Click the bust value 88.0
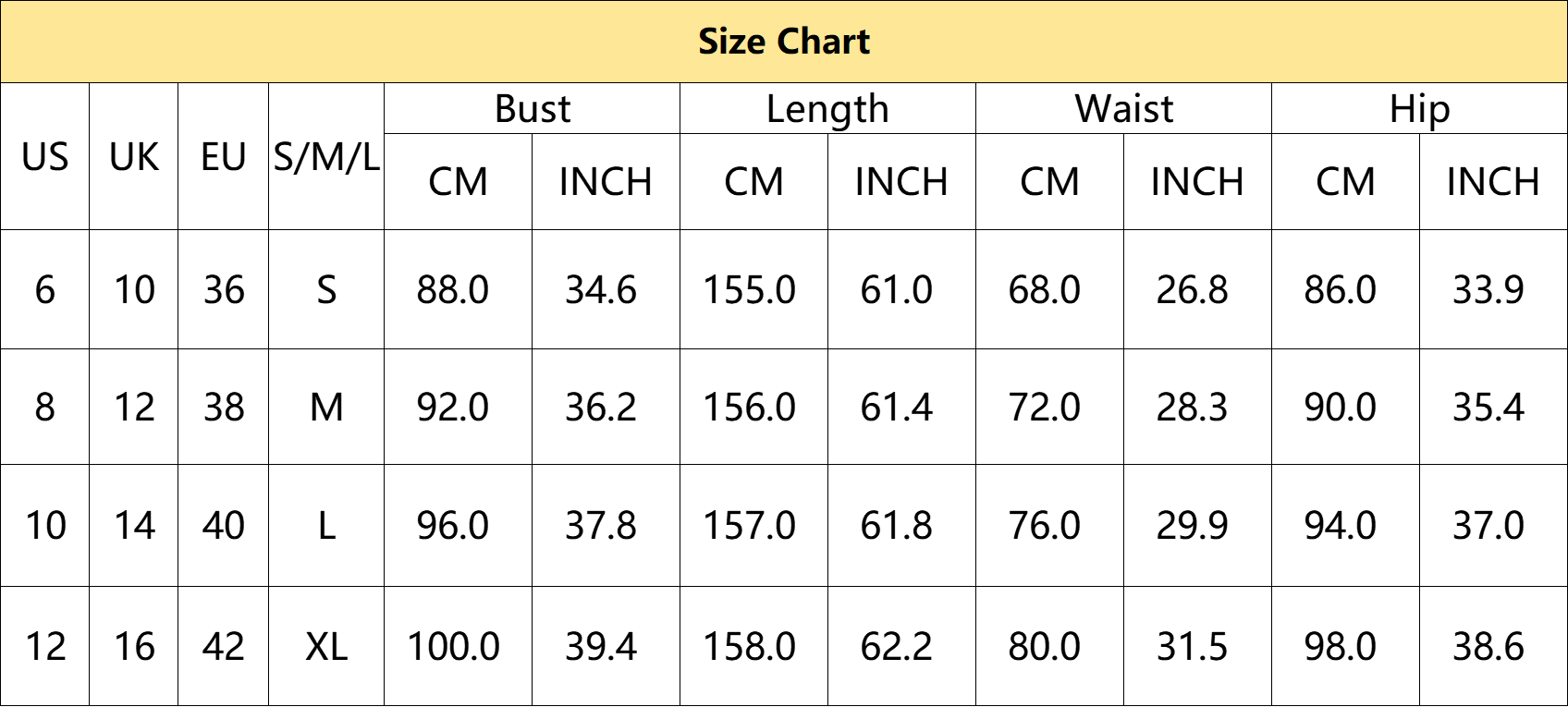The image size is (1568, 707). 453,290
